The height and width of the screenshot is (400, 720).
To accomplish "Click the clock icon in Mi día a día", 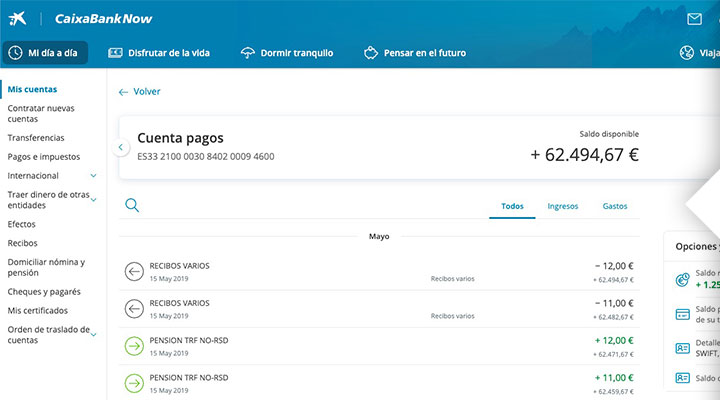I will 15,53.
